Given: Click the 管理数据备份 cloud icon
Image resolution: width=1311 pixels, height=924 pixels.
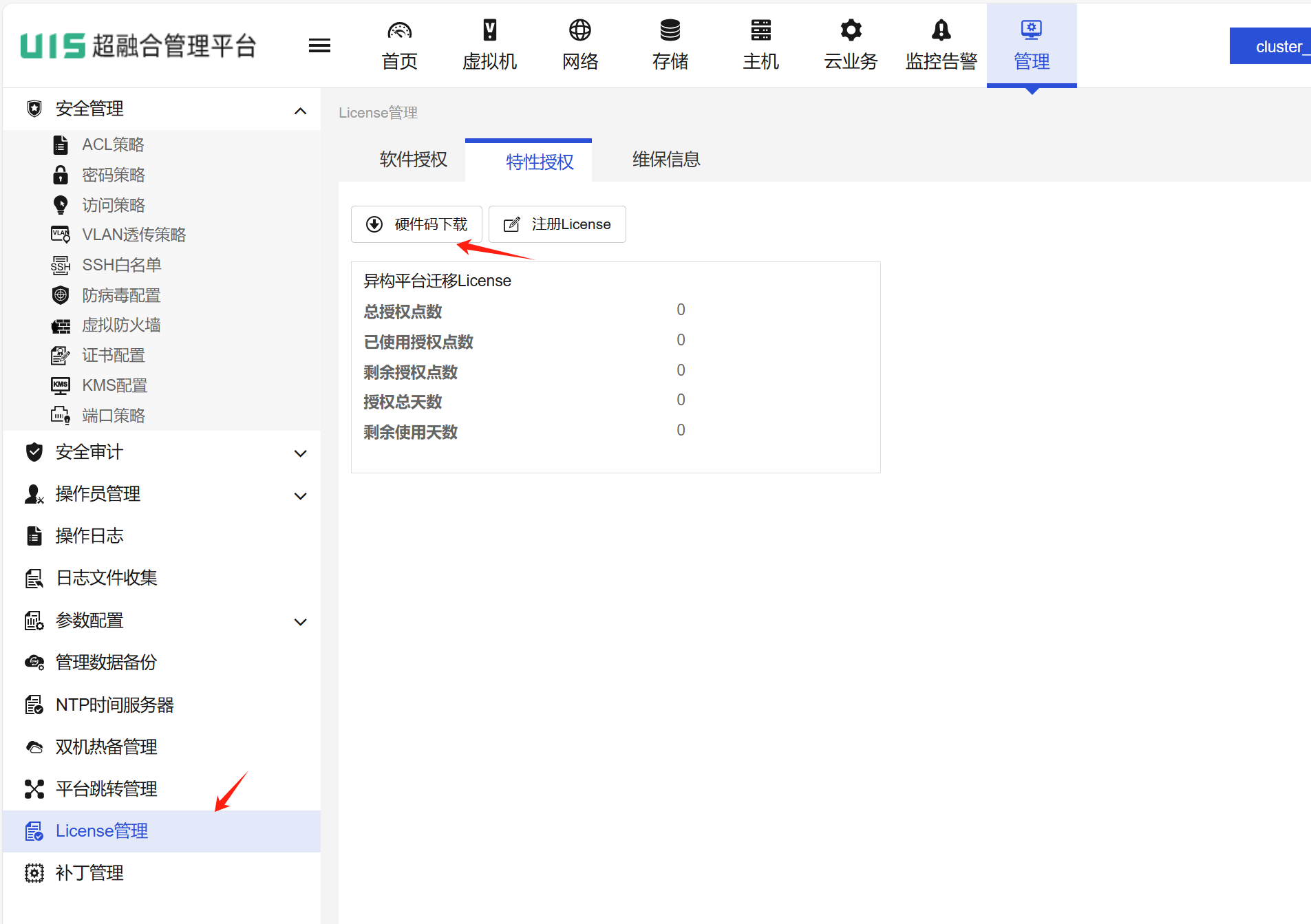Looking at the screenshot, I should [x=34, y=662].
